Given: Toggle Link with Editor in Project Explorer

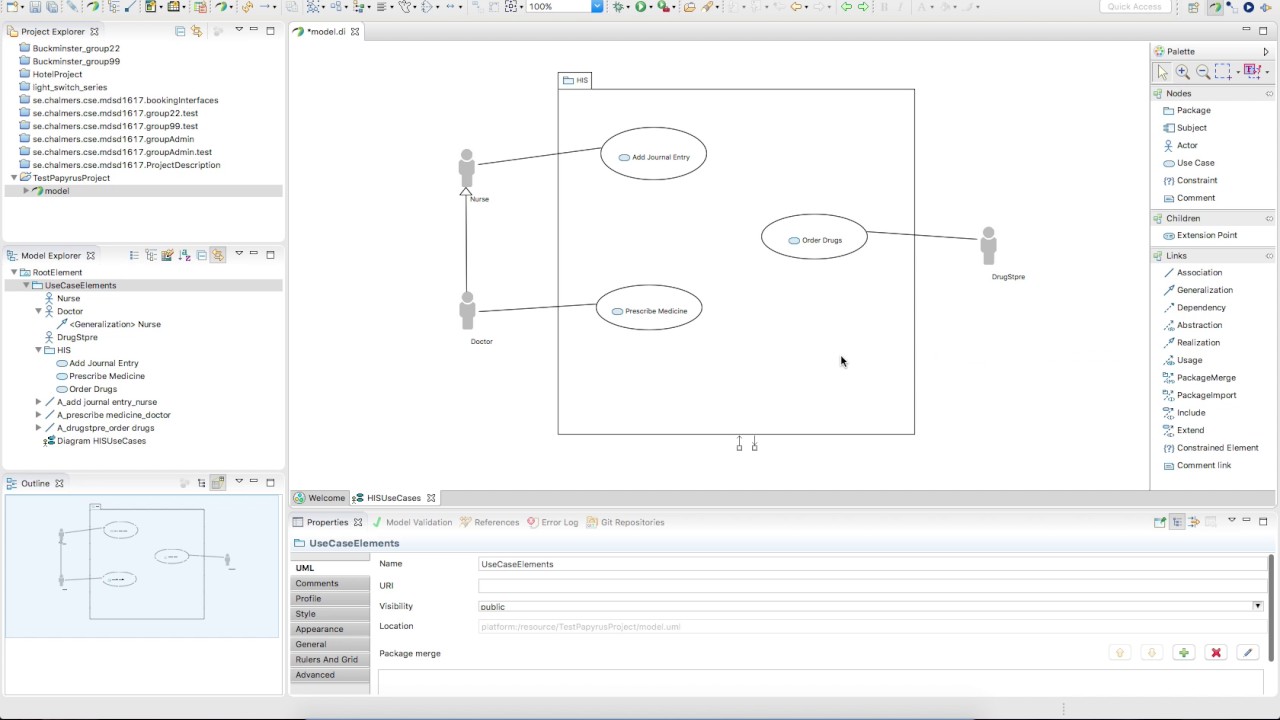Looking at the screenshot, I should click(196, 31).
